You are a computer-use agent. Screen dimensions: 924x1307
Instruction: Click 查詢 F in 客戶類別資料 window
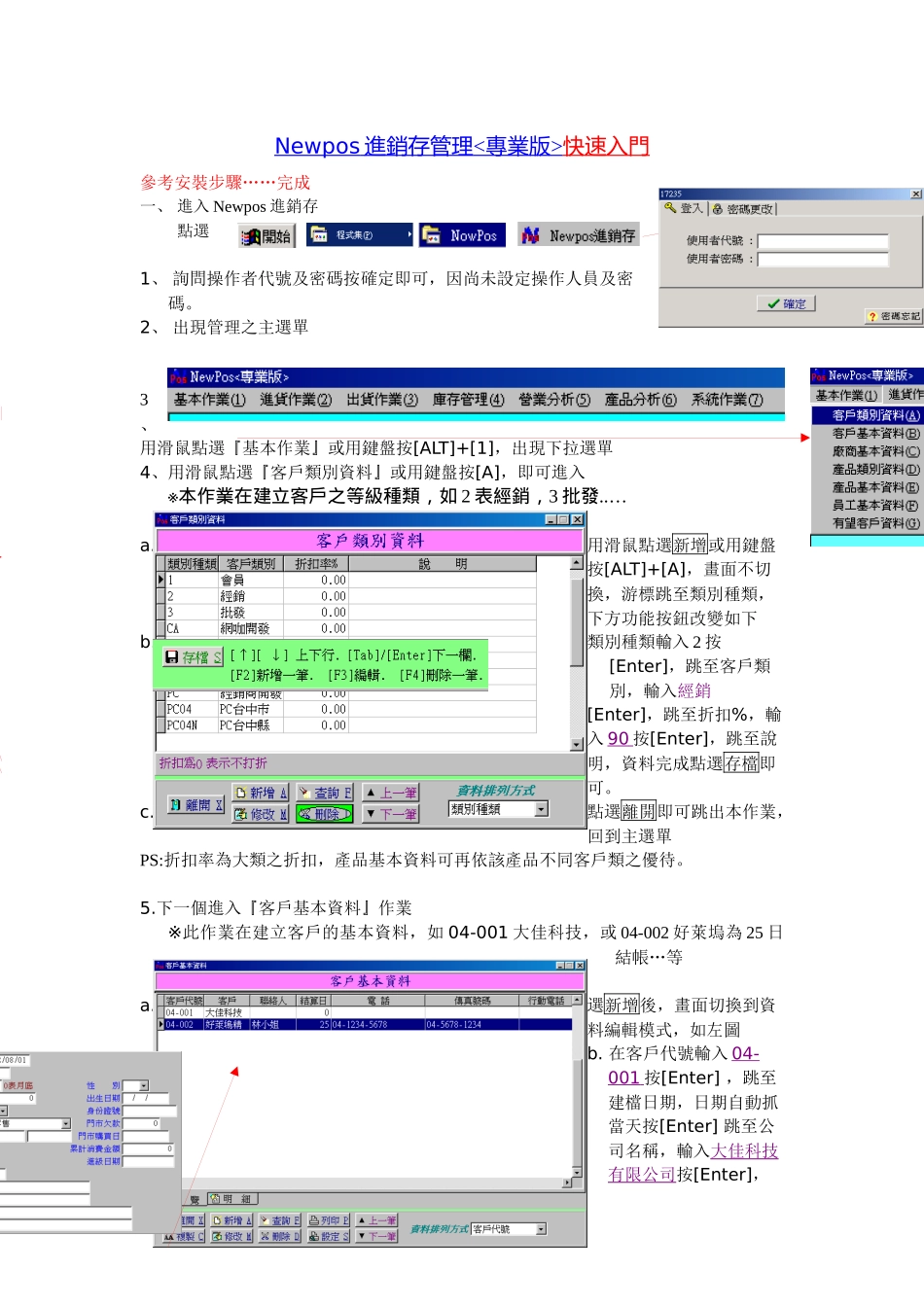(325, 793)
